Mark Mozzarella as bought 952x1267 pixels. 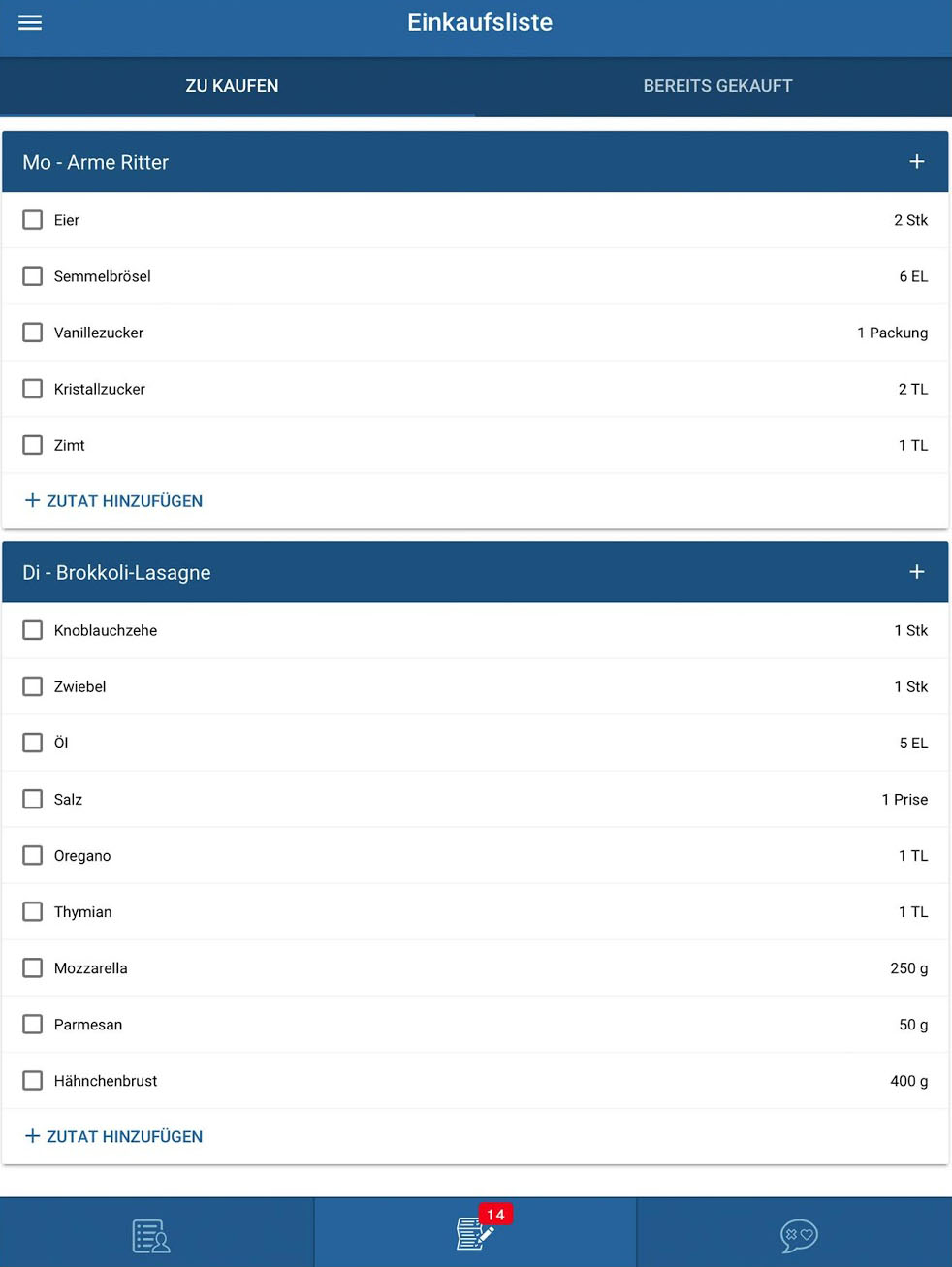(33, 968)
